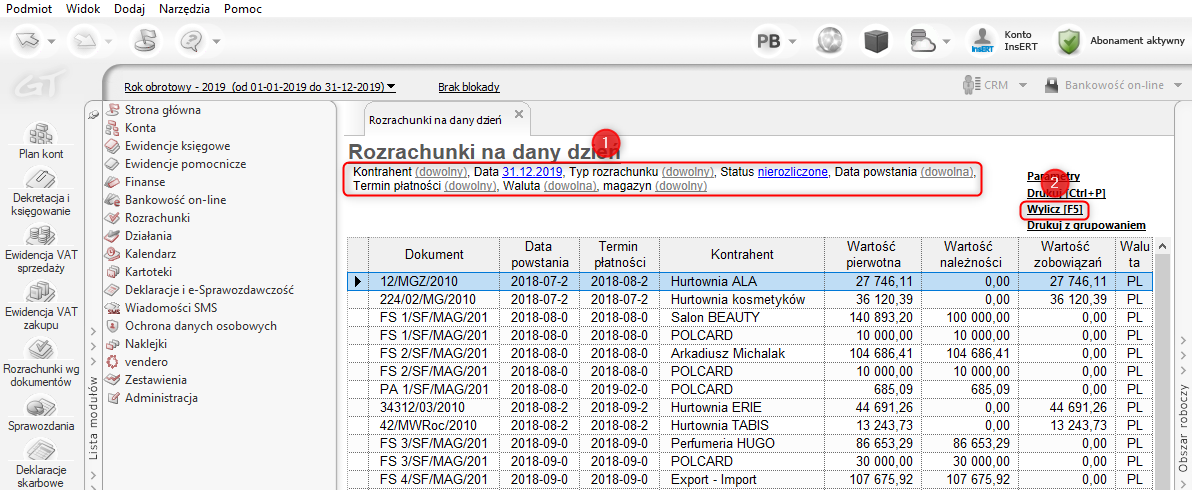Image resolution: width=1192 pixels, height=490 pixels.
Task: Open the Rok obrotowy 2019 dropdown
Action: [x=259, y=87]
